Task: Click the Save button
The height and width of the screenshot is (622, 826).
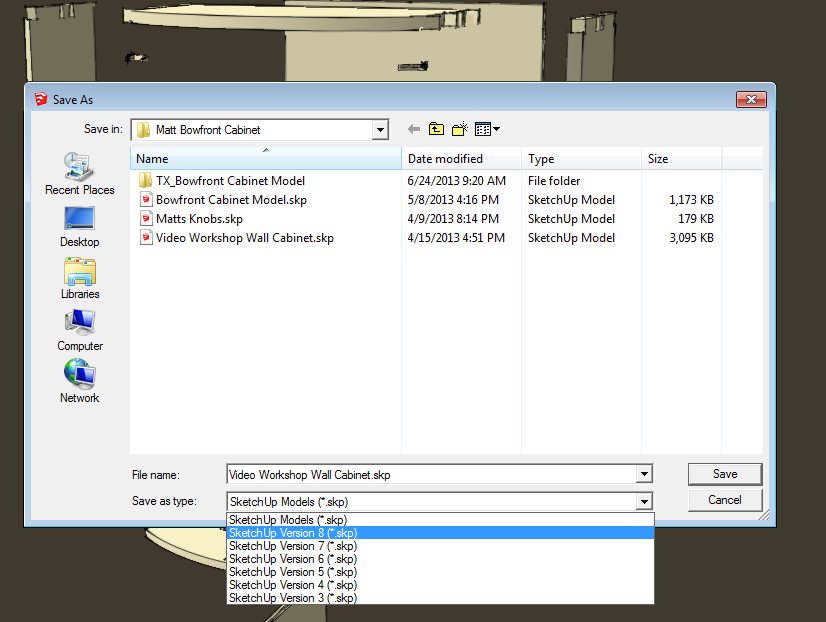Action: (x=725, y=474)
